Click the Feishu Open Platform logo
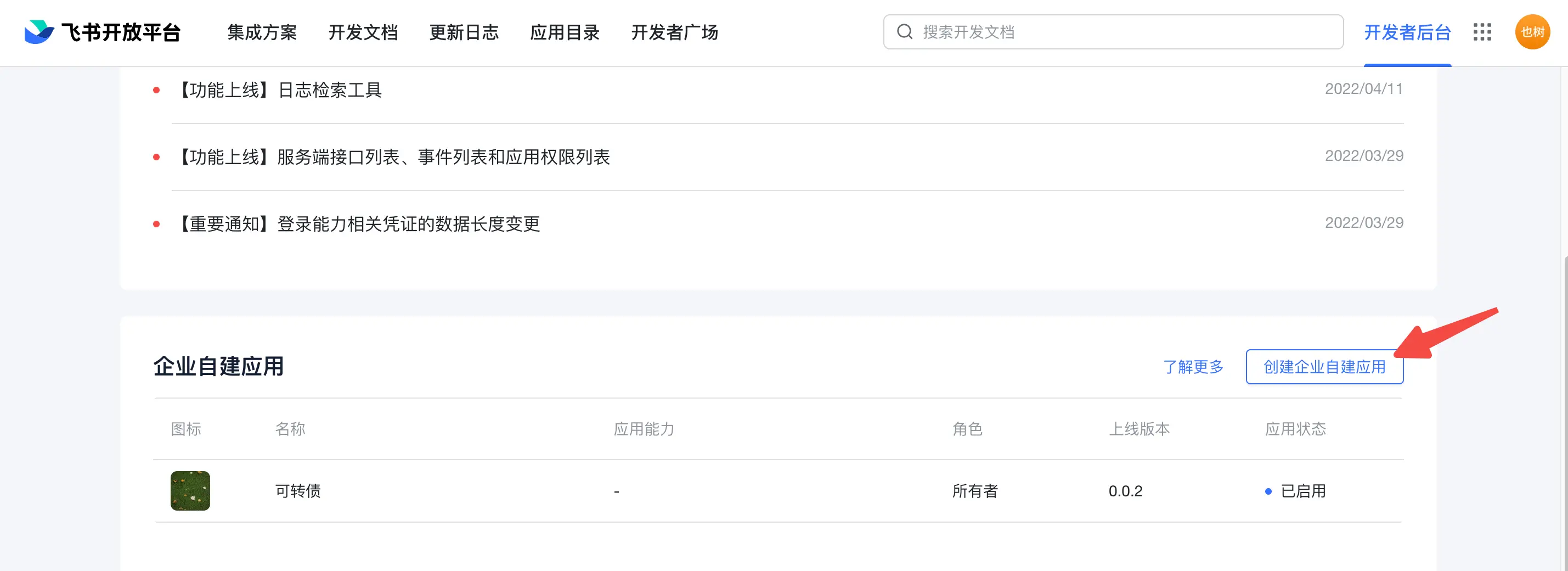Viewport: 1568px width, 571px height. (102, 32)
